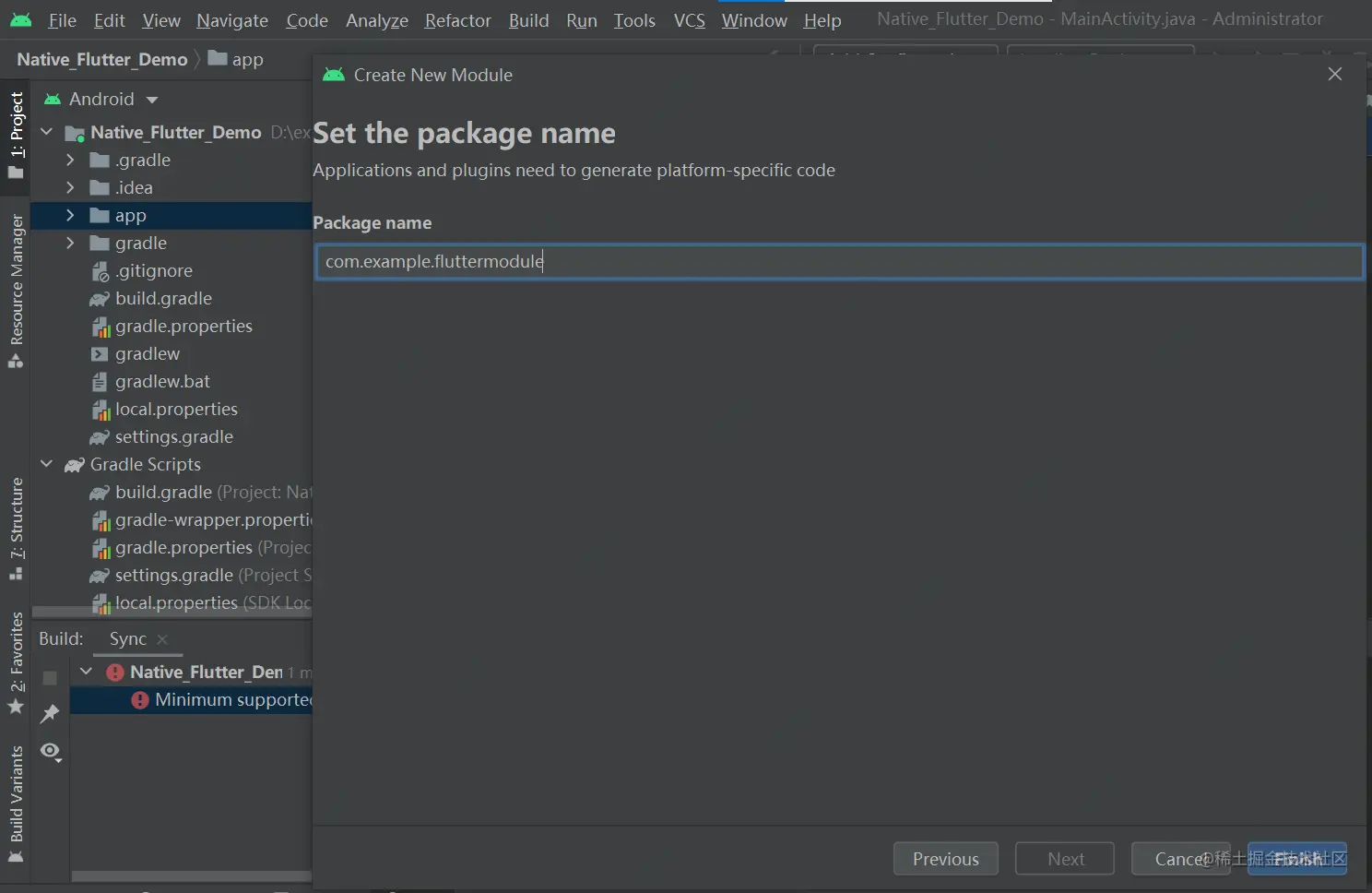Expand the .gradle folder

point(70,160)
